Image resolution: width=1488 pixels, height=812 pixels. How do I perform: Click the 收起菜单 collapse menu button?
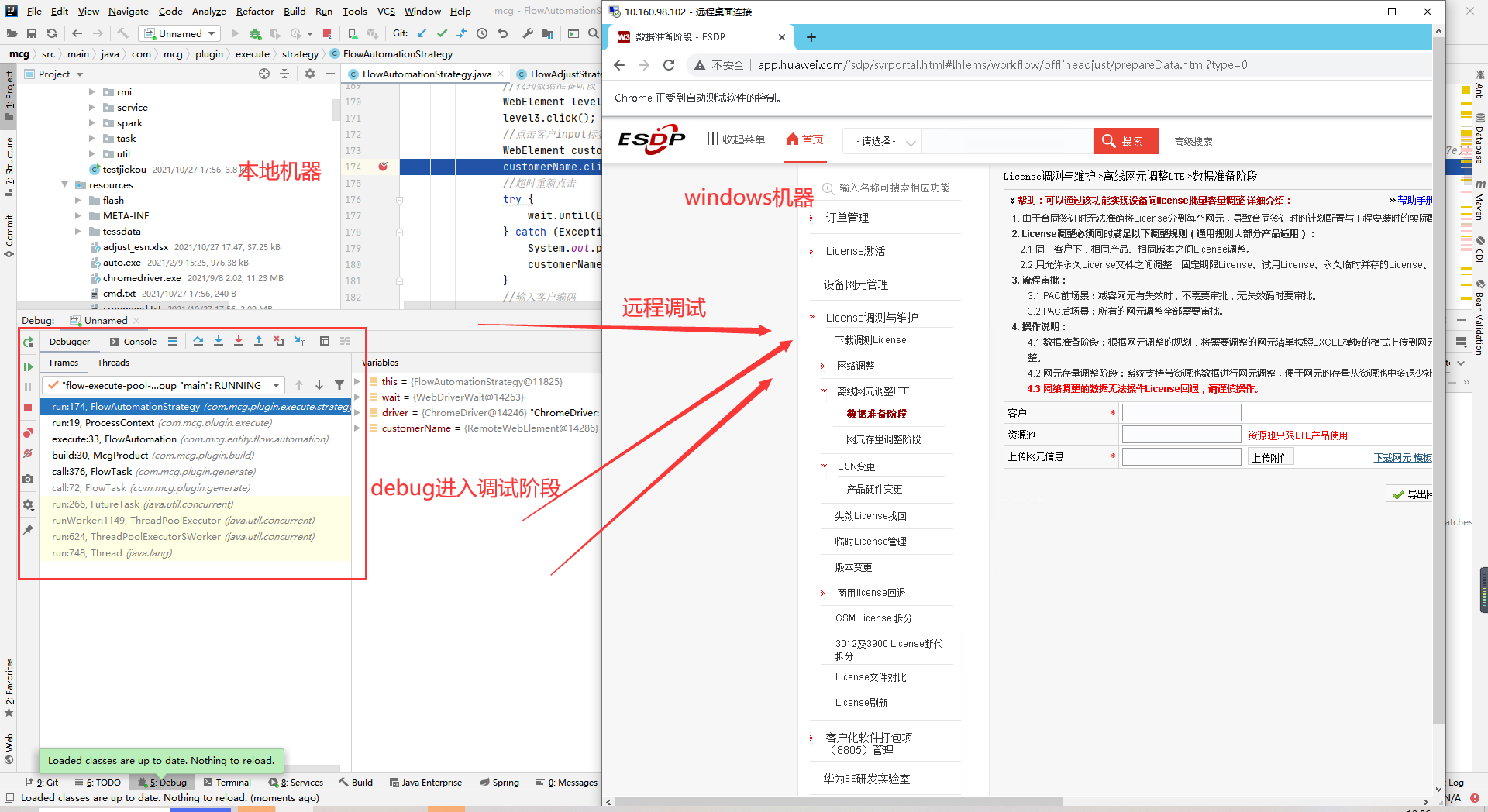735,139
